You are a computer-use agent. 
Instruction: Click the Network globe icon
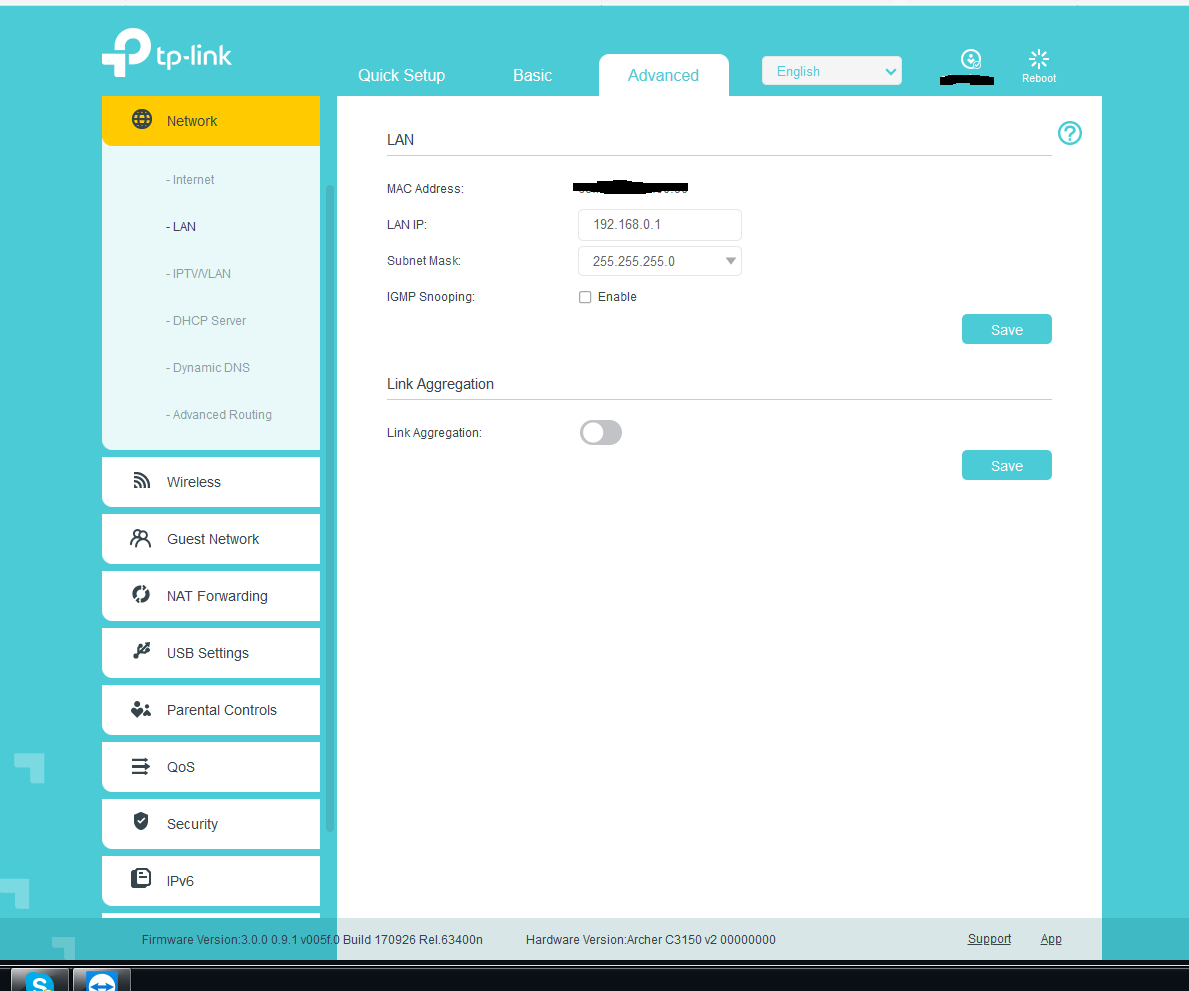pyautogui.click(x=142, y=120)
